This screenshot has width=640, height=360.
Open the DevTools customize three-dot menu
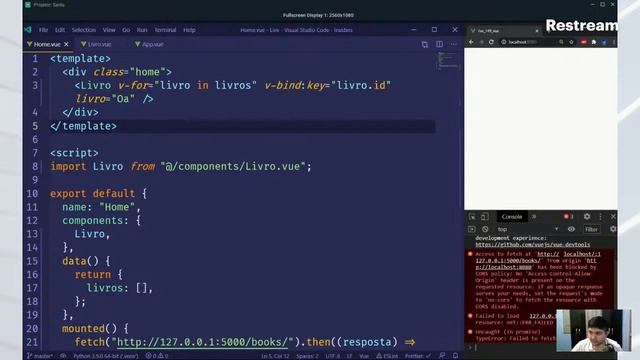(600, 217)
